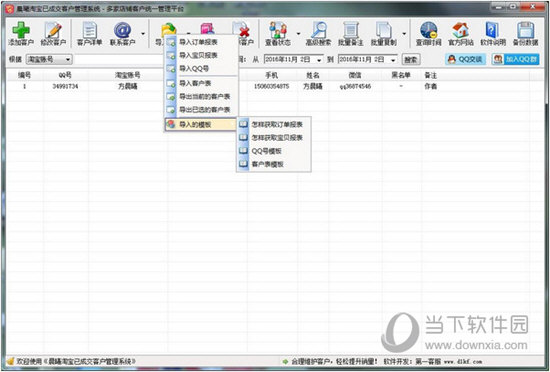550x372 pixels.
Task: Open 官方网站 house icon
Action: point(461,30)
